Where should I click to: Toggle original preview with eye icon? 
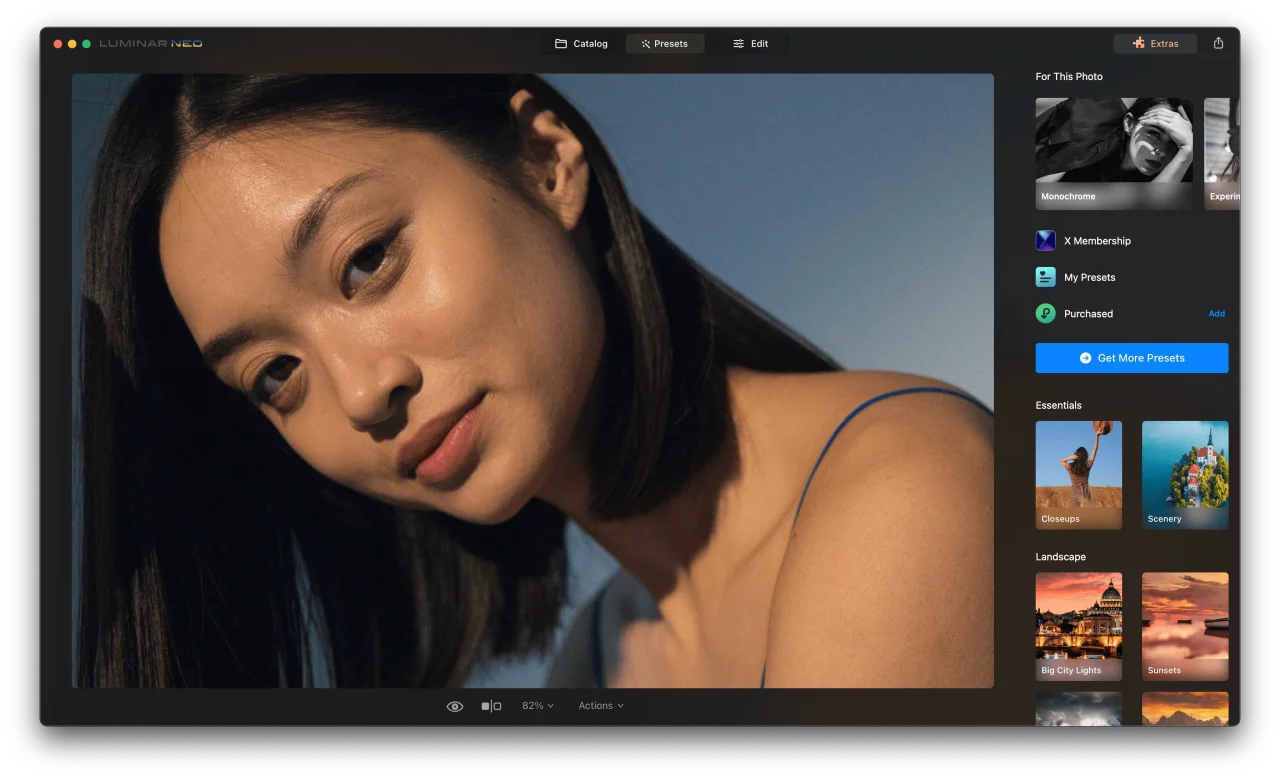coord(455,706)
